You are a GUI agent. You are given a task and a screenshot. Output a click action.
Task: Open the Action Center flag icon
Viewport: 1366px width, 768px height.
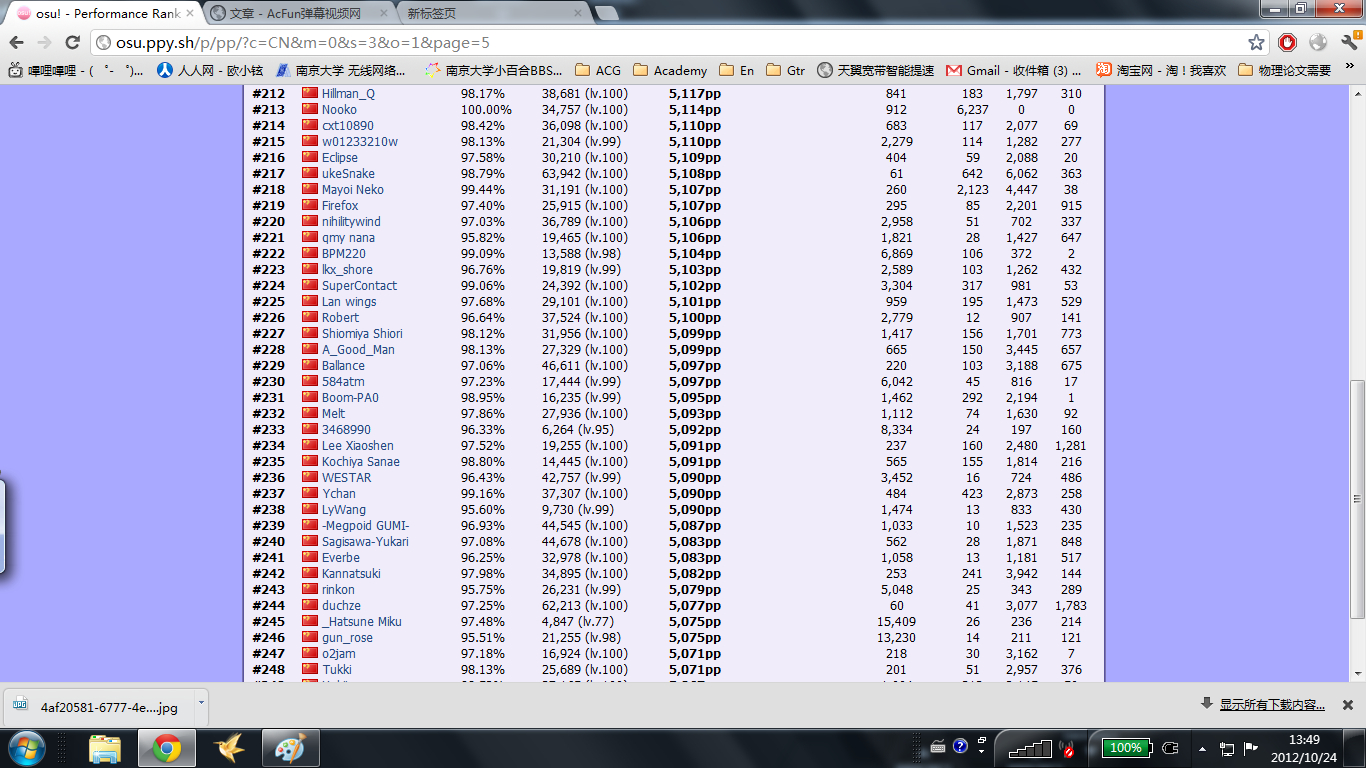1250,748
